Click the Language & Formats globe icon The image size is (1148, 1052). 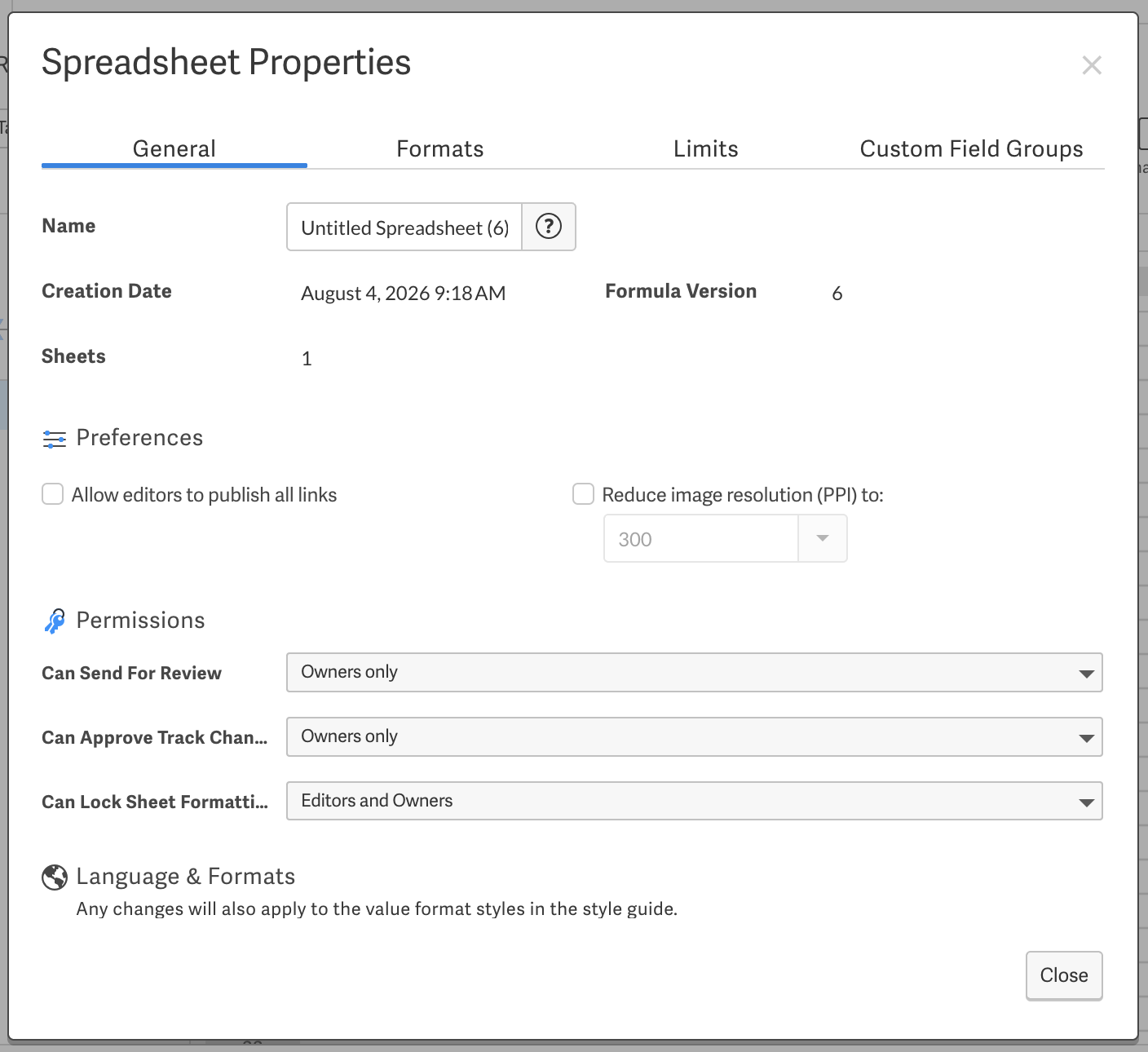(55, 877)
